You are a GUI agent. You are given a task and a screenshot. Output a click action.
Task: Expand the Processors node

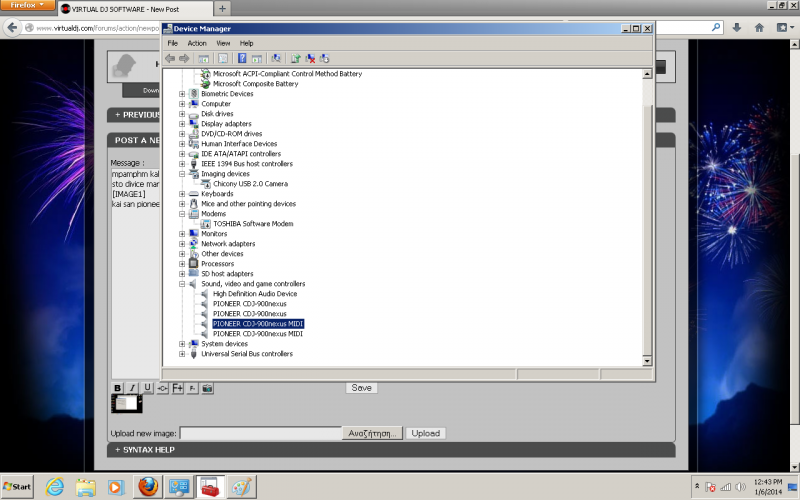(x=182, y=264)
